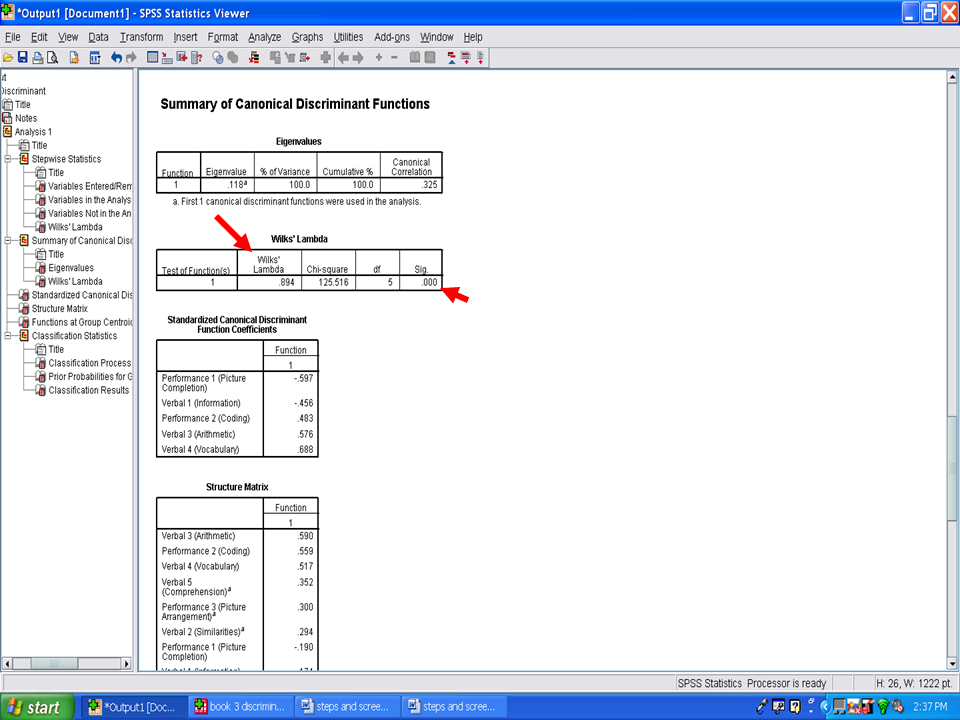The width and height of the screenshot is (960, 720).
Task: Select Classification Results in outline tree
Action: [88, 390]
